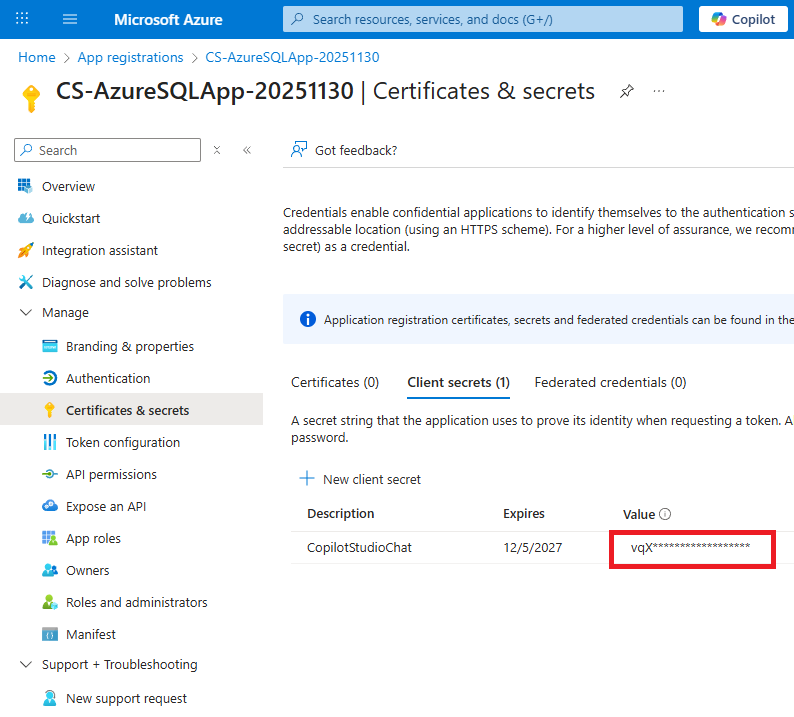Open the more options ellipsis menu
This screenshot has height=717, width=794.
coord(659,91)
